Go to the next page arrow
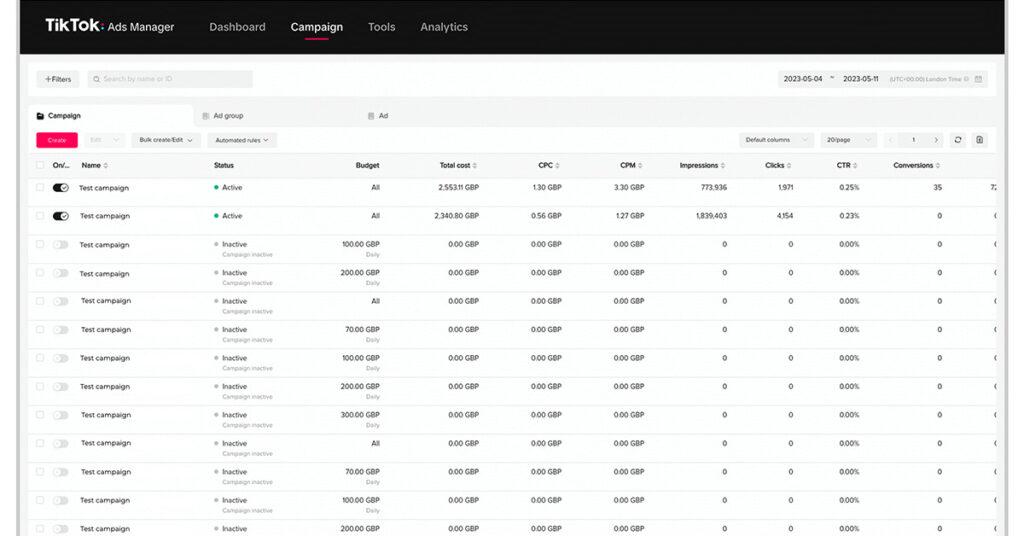1024x536 pixels. [936, 140]
